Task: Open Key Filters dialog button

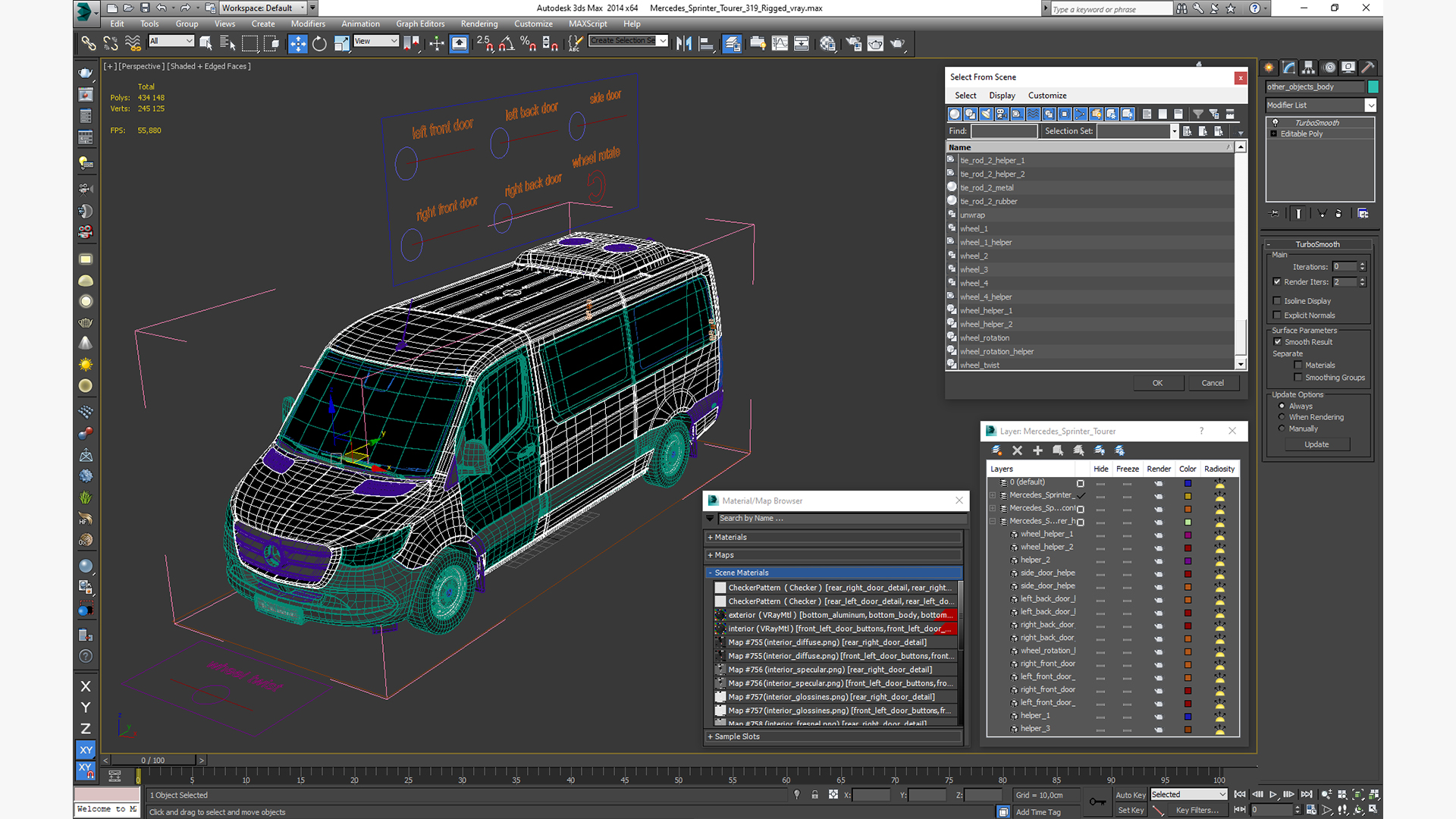Action: point(1197,810)
